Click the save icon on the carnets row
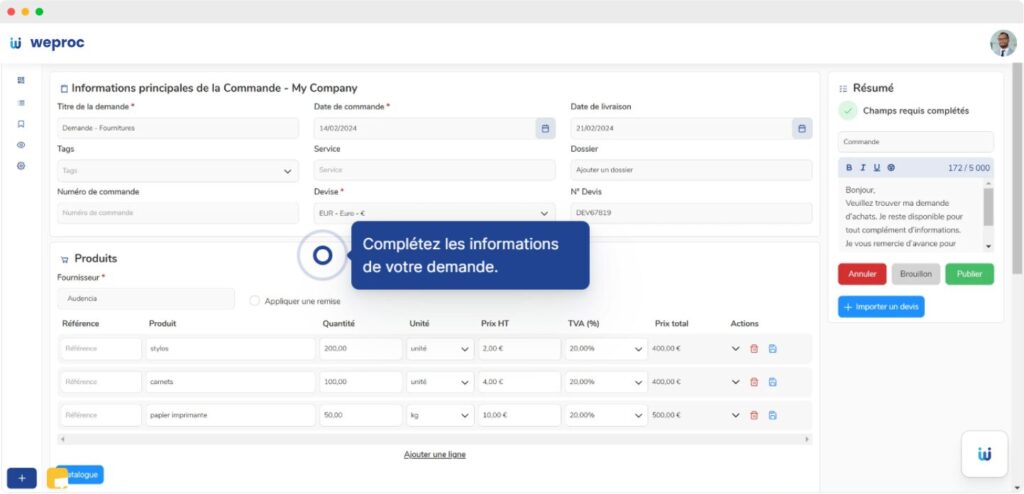This screenshot has height=494, width=1024. click(773, 382)
